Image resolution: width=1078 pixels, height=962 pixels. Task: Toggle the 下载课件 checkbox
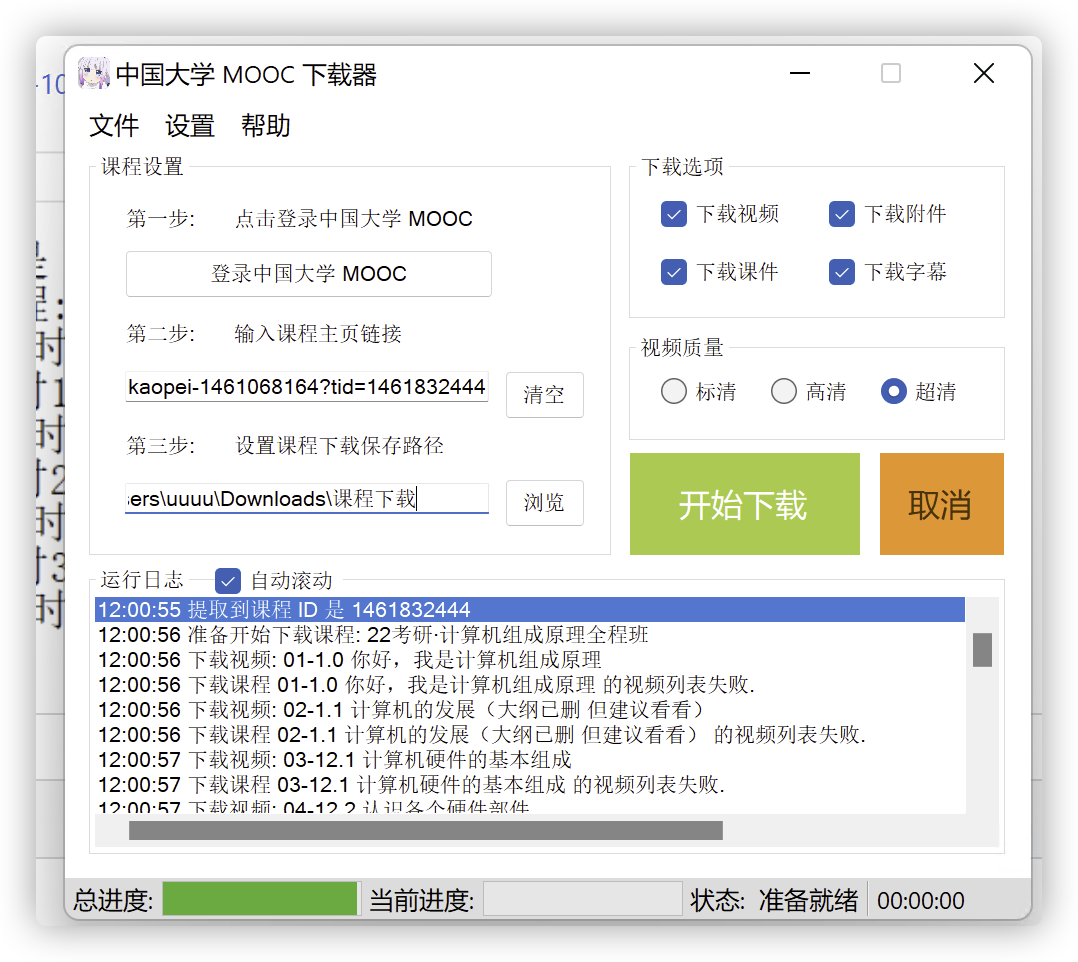674,272
